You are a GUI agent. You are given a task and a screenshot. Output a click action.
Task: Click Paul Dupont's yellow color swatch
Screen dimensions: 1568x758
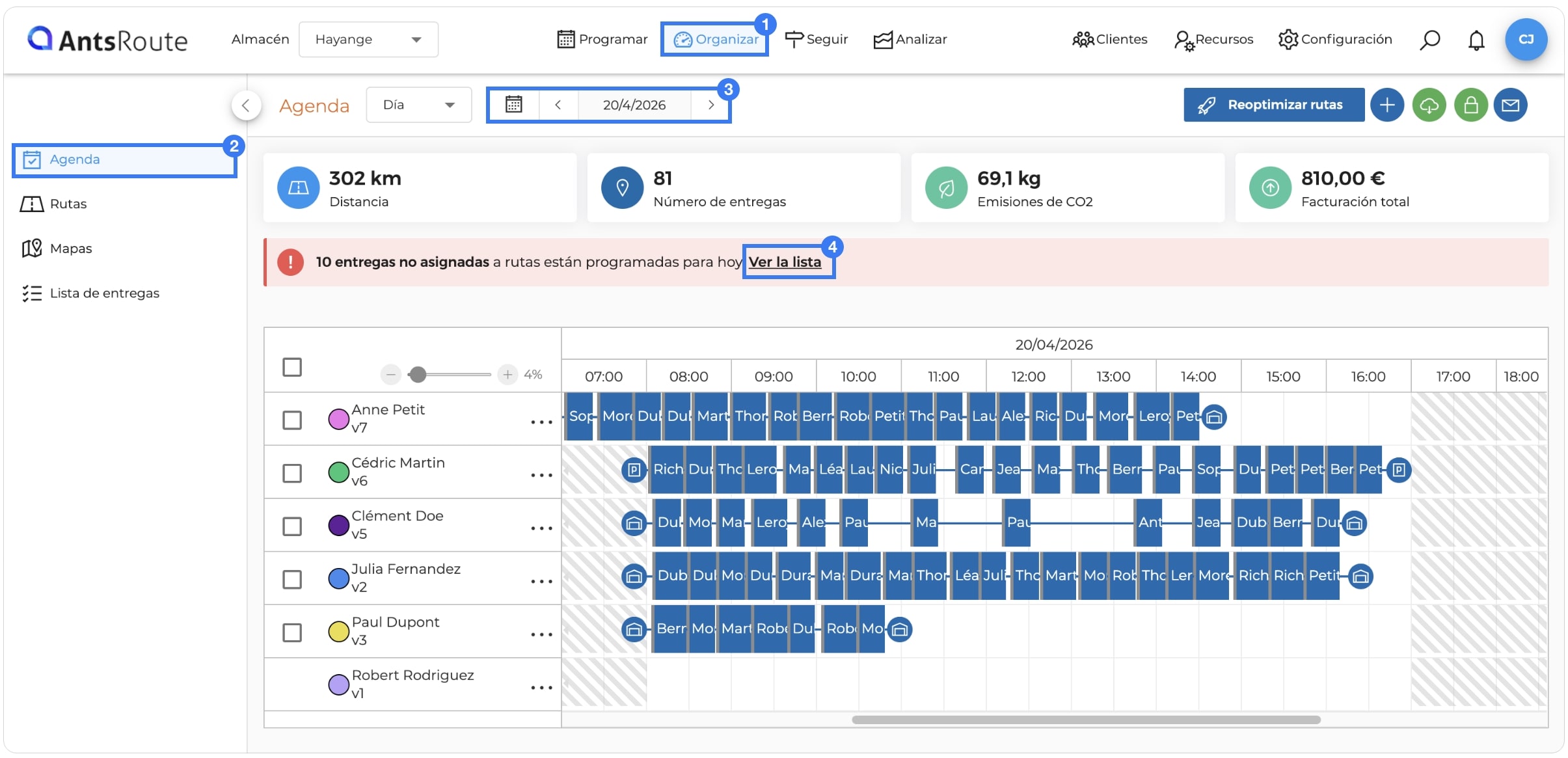[338, 631]
